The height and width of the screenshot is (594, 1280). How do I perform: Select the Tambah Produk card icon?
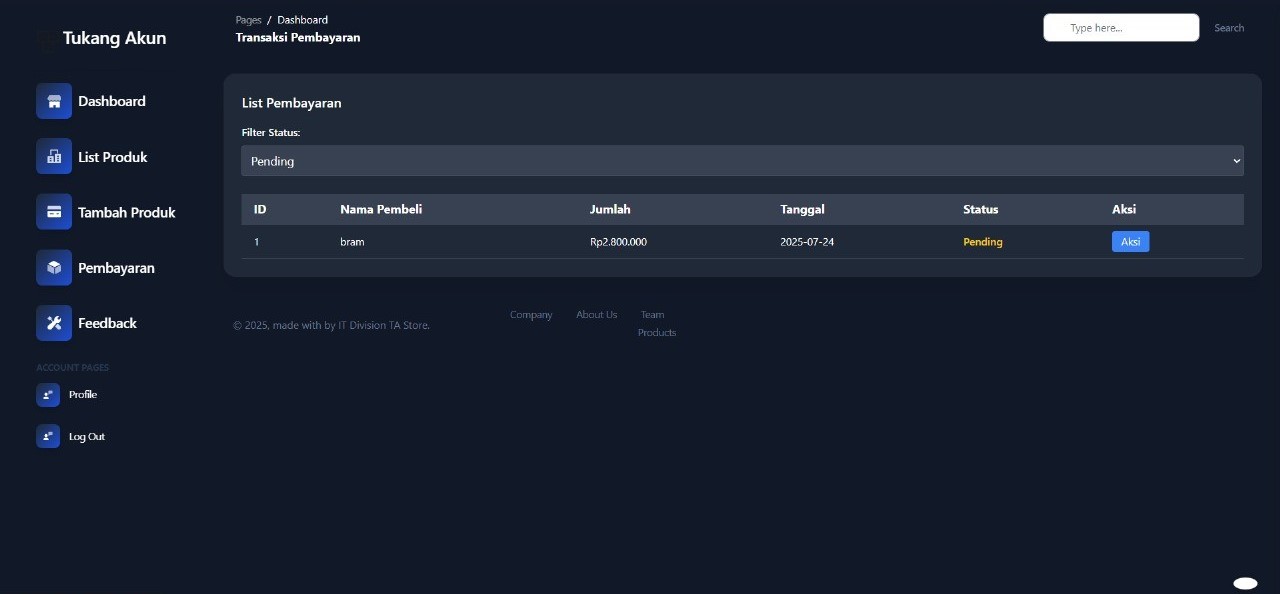click(54, 212)
